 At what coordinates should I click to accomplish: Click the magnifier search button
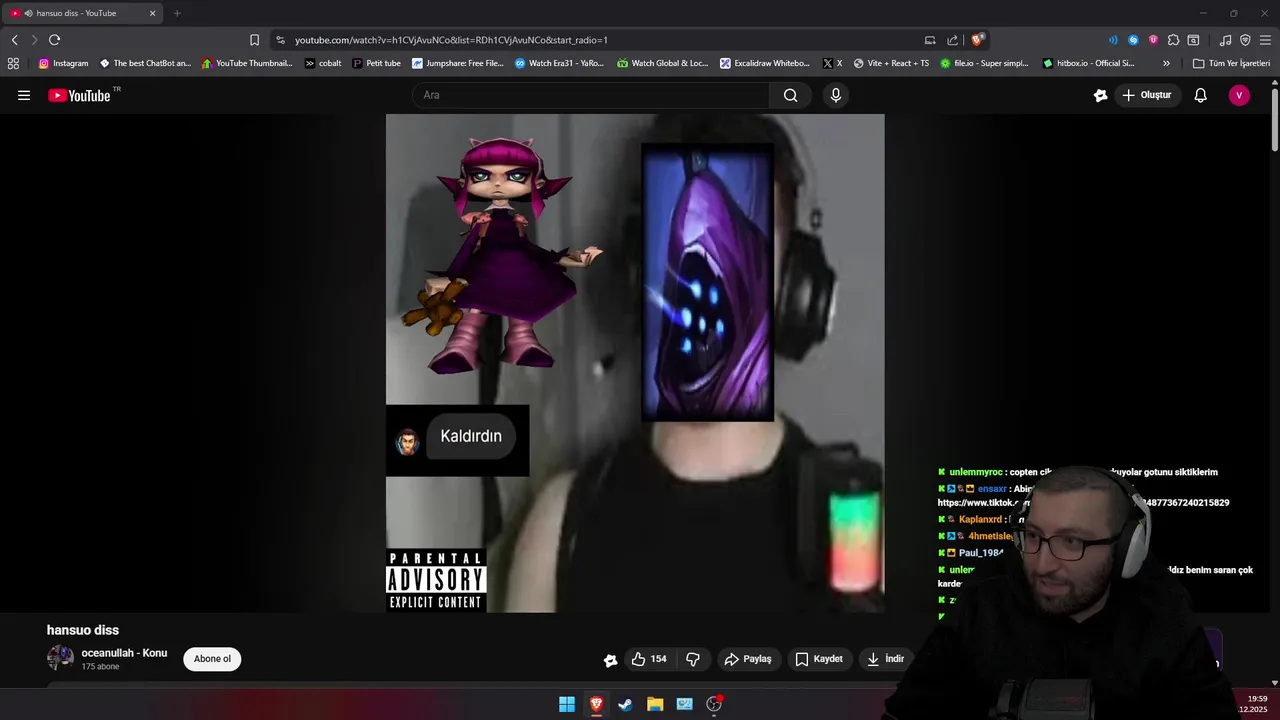[x=791, y=95]
